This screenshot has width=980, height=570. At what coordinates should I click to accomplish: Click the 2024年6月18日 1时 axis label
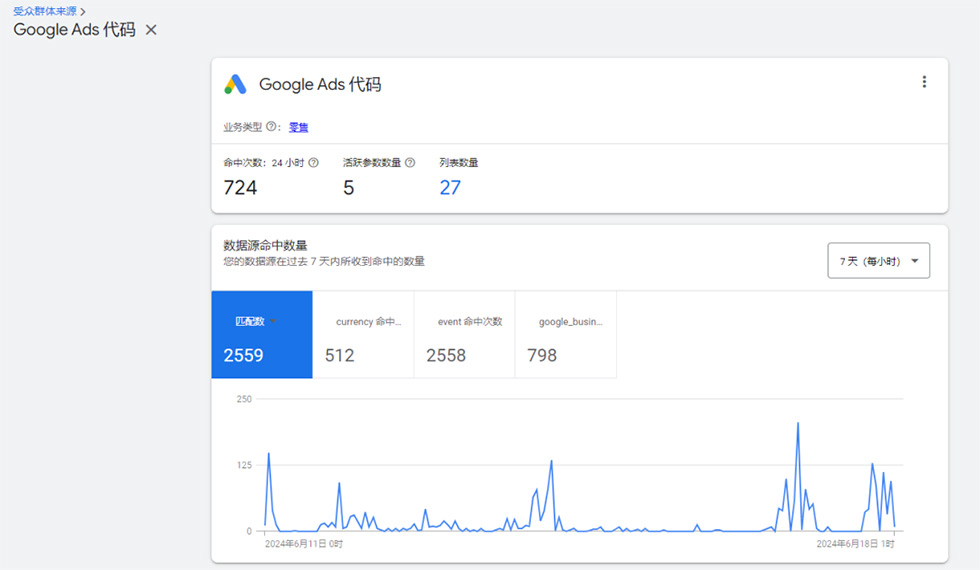pos(855,544)
